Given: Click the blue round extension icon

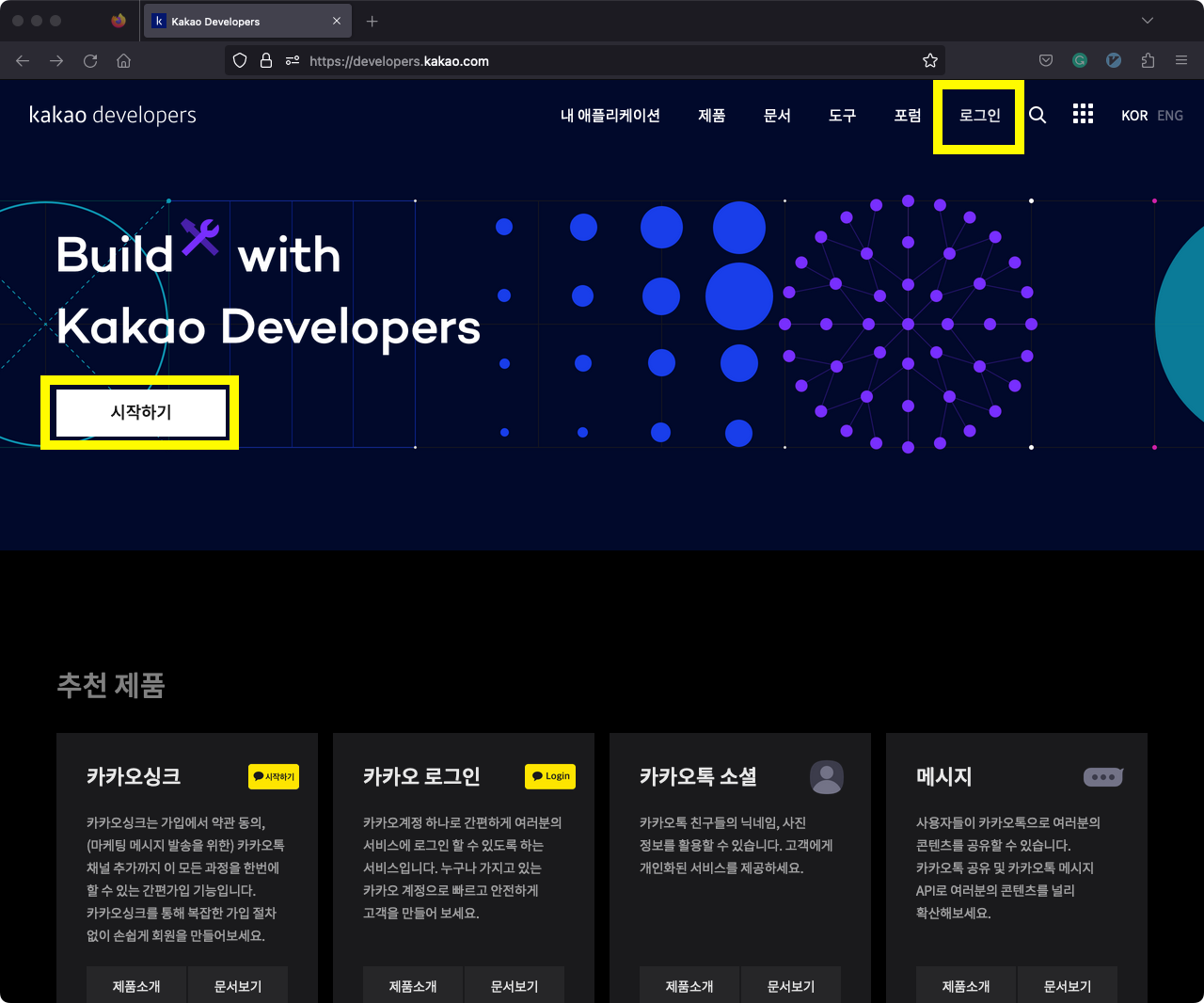Looking at the screenshot, I should pos(1114,61).
